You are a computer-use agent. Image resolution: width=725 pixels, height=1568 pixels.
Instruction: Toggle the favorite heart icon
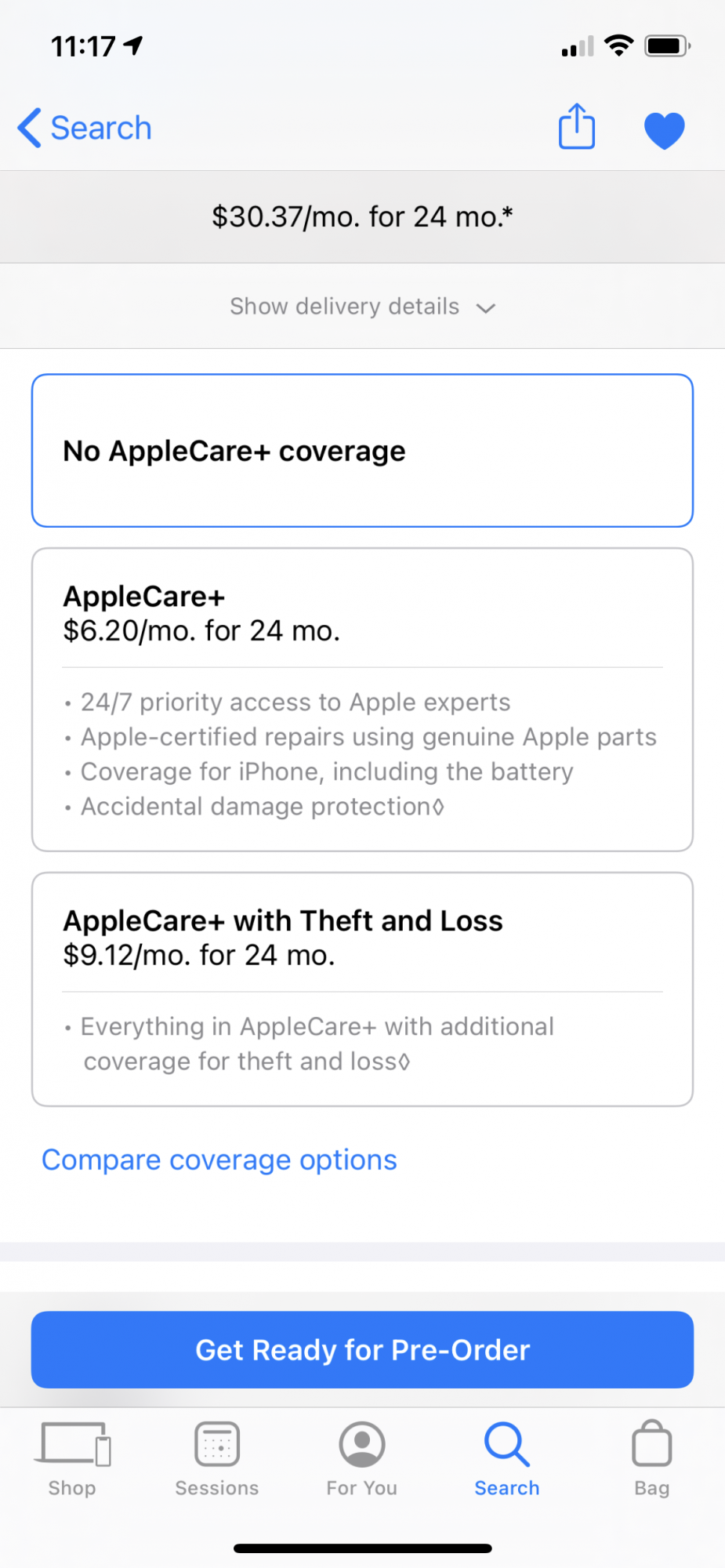[x=665, y=130]
